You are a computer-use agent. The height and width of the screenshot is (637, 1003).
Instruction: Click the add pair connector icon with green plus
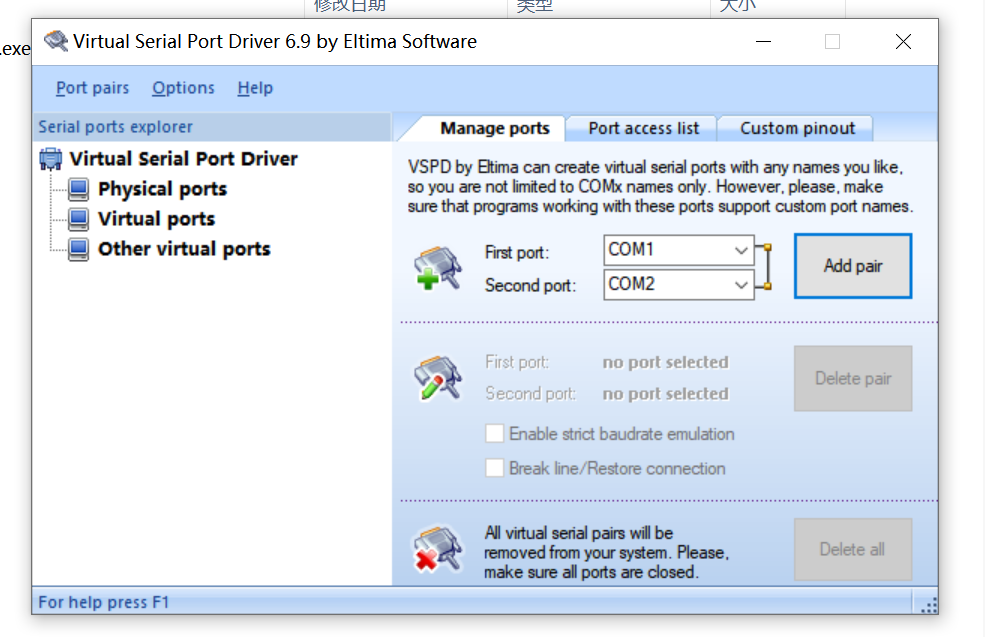point(438,269)
